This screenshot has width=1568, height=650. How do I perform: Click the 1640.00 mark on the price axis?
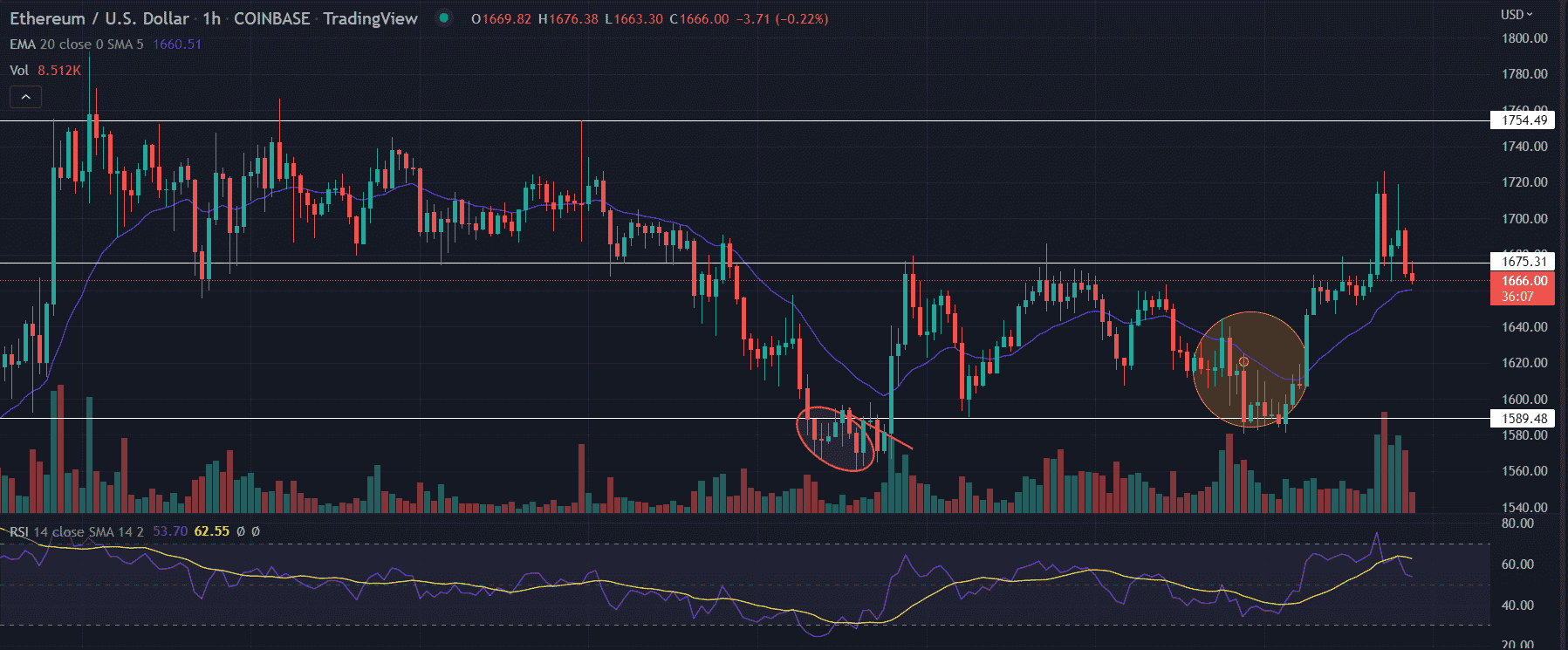[1524, 327]
